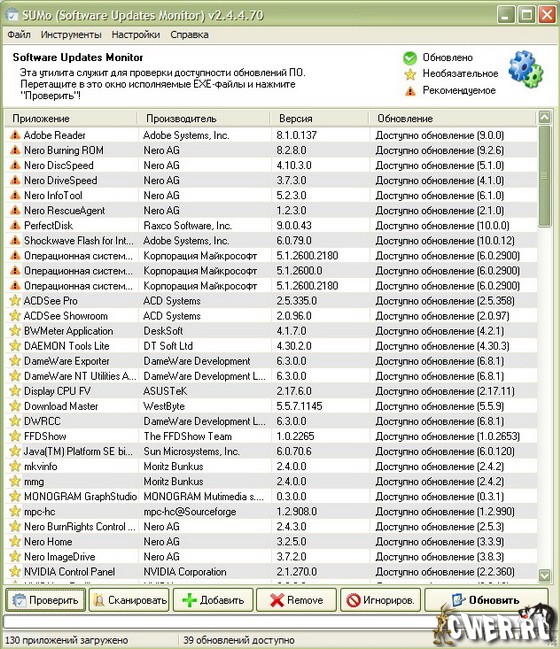Click version cell 5.5.7.1145
The width and height of the screenshot is (560, 649).
pos(299,406)
